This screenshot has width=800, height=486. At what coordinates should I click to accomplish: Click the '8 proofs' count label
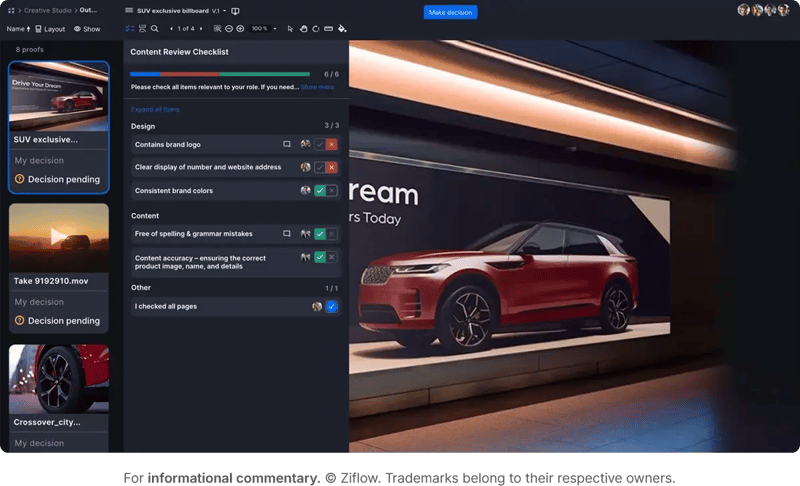pyautogui.click(x=30, y=49)
